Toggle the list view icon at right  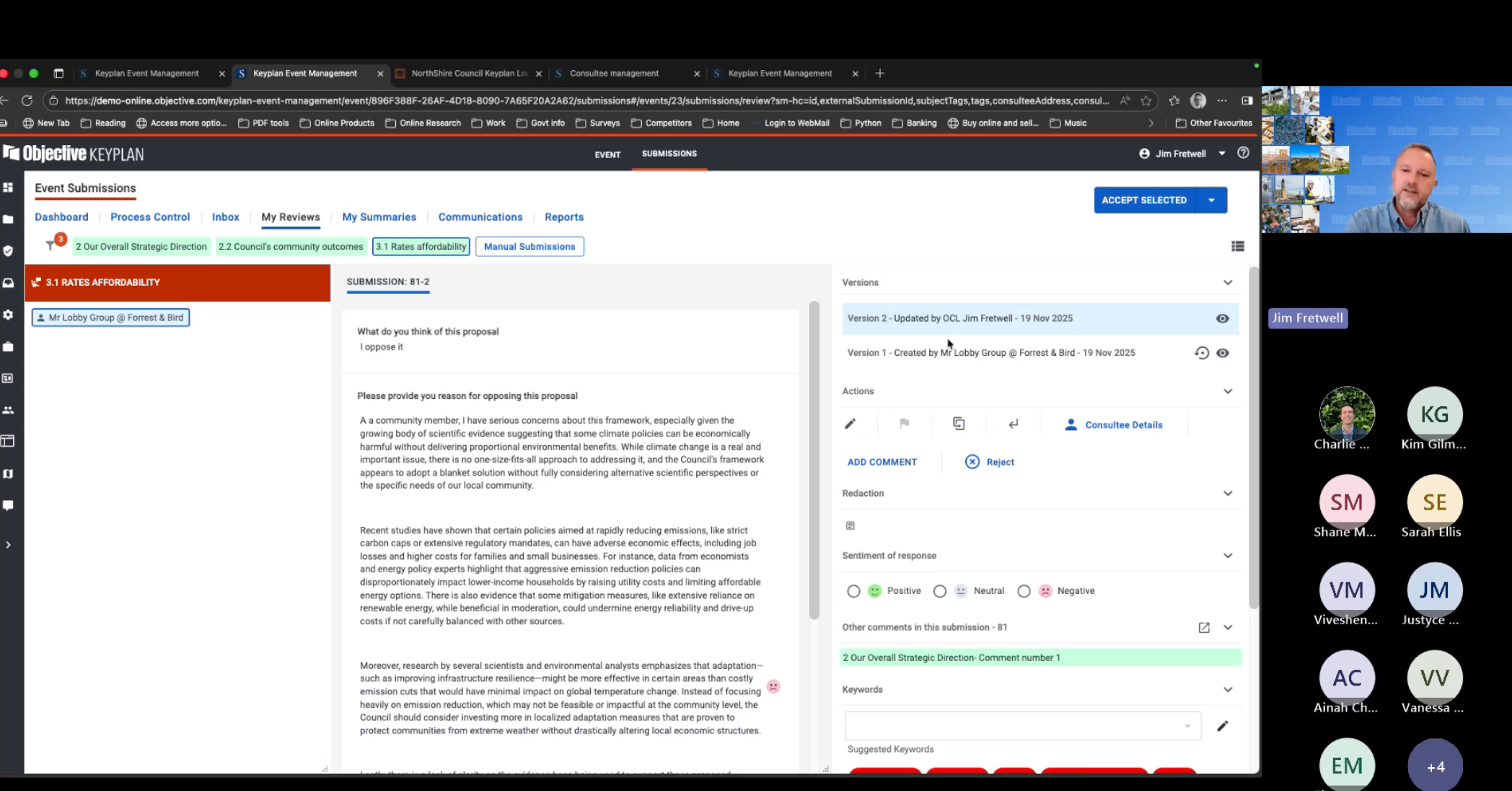(x=1238, y=246)
